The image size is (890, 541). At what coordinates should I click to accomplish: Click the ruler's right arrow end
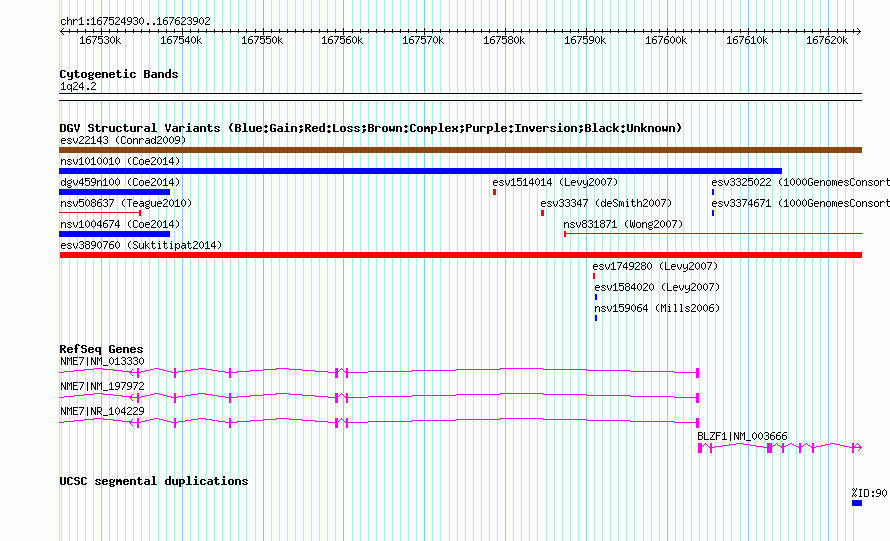pyautogui.click(x=859, y=31)
